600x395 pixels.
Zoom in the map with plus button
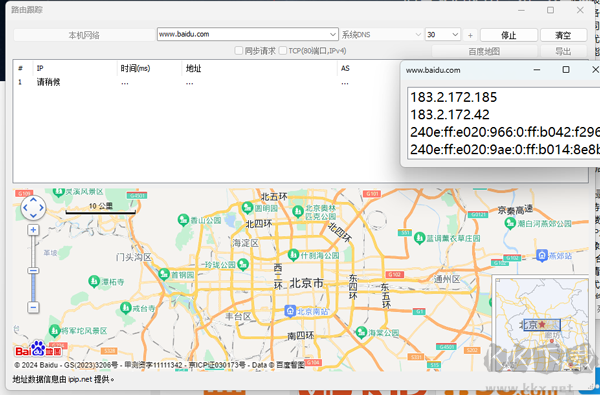[x=33, y=230]
